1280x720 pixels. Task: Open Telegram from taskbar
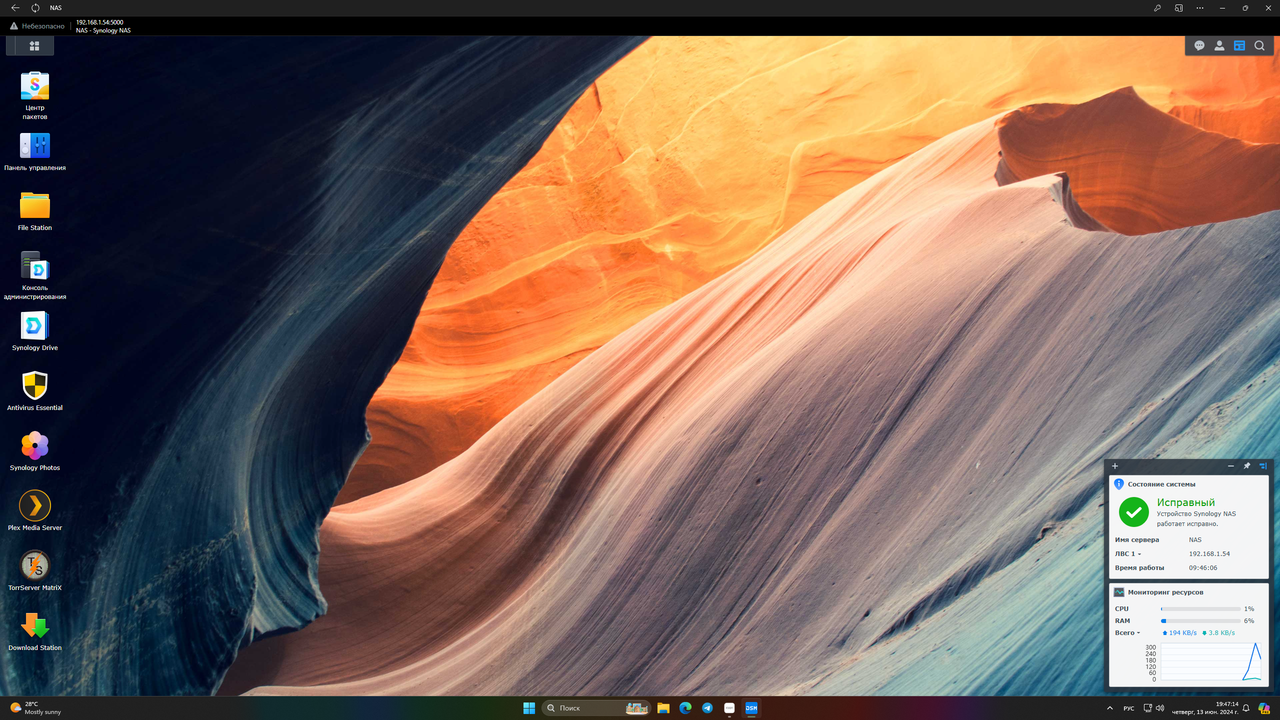pyautogui.click(x=707, y=708)
